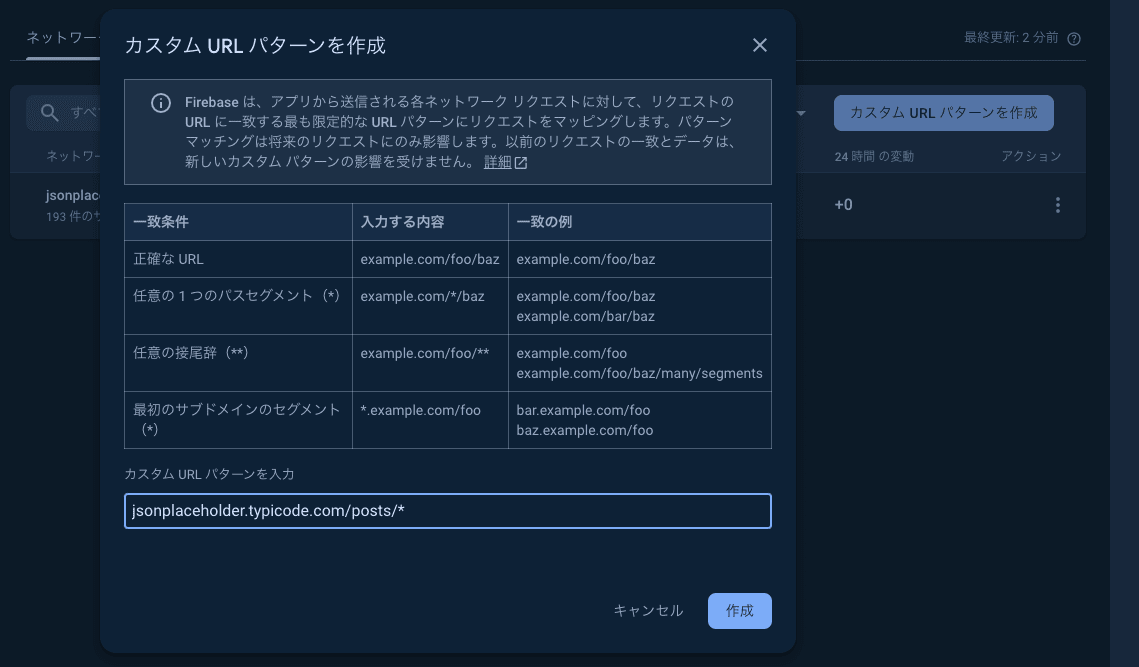Click the +0 value in 24 時間の変動 column
The height and width of the screenshot is (667, 1139).
tap(843, 205)
